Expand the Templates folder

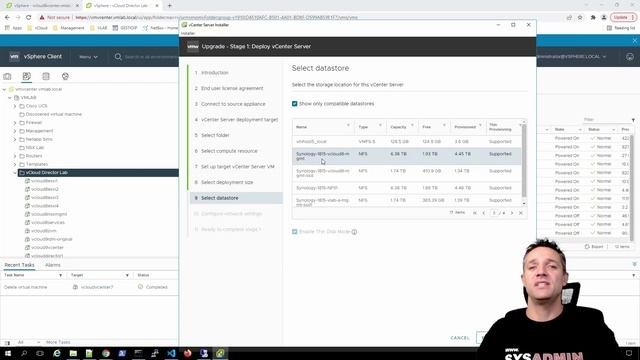point(15,164)
